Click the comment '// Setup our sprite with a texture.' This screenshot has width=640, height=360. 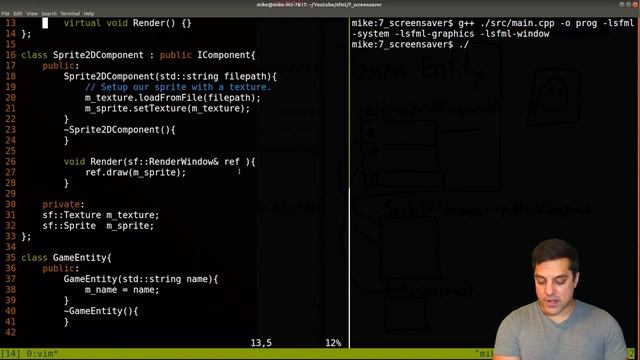(178, 87)
